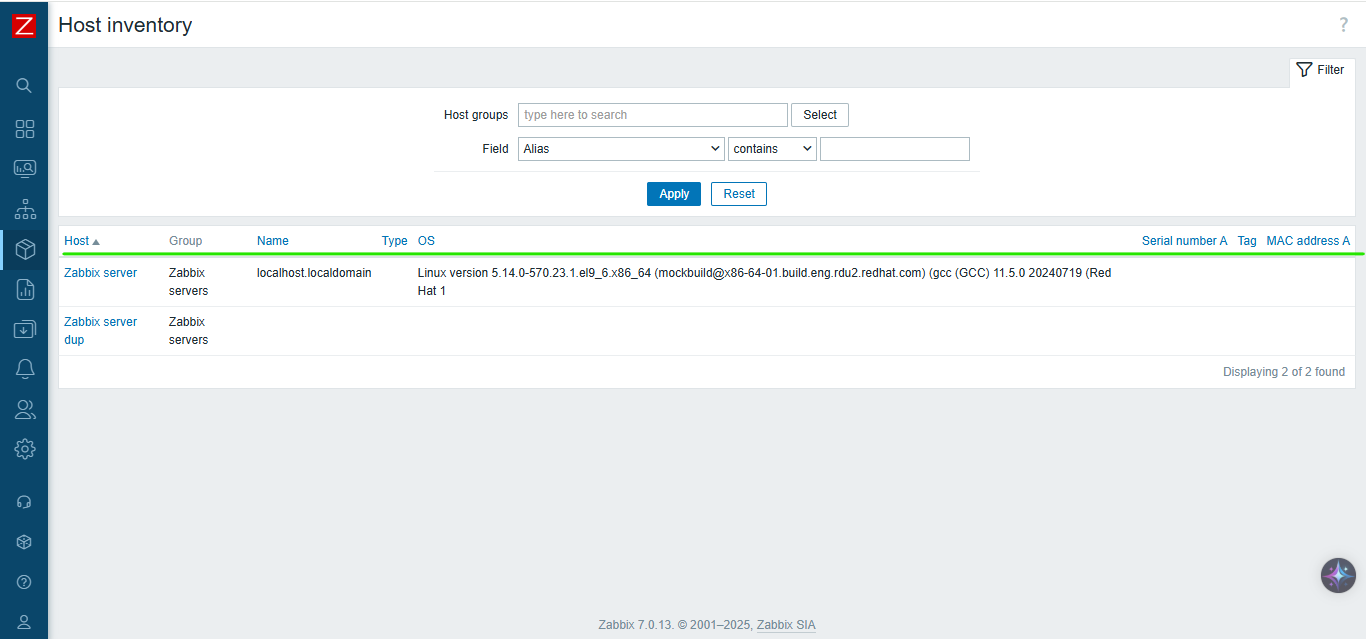Click the page help question mark
The image size is (1366, 639).
click(x=1344, y=25)
